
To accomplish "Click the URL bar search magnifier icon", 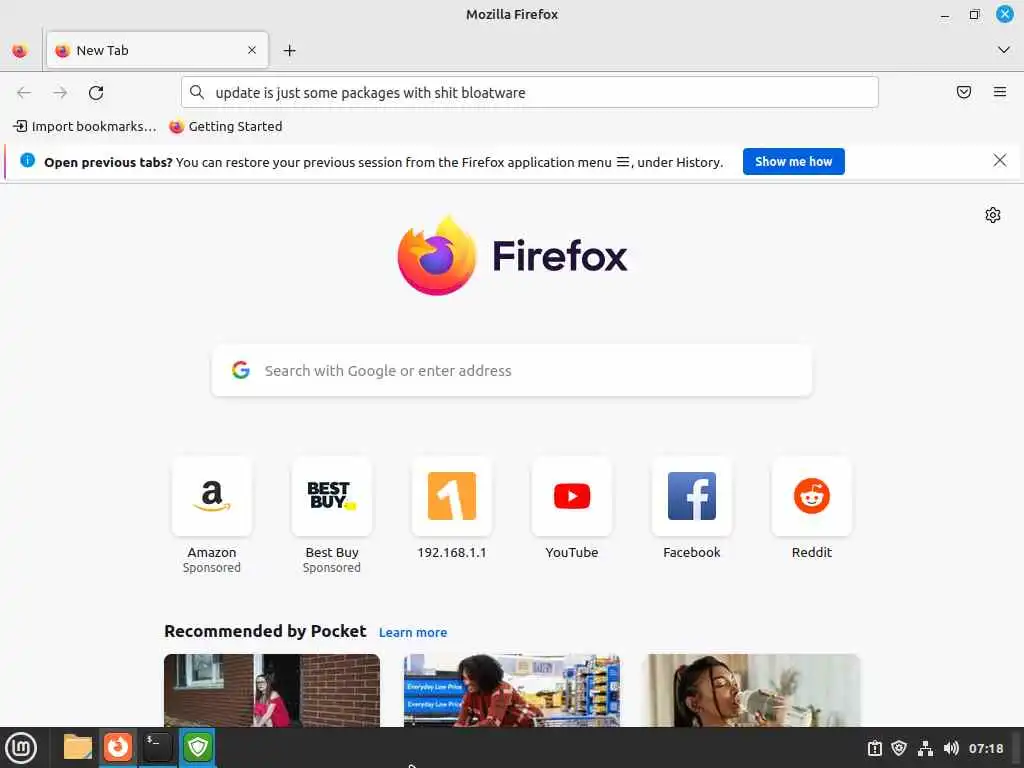I will point(197,92).
